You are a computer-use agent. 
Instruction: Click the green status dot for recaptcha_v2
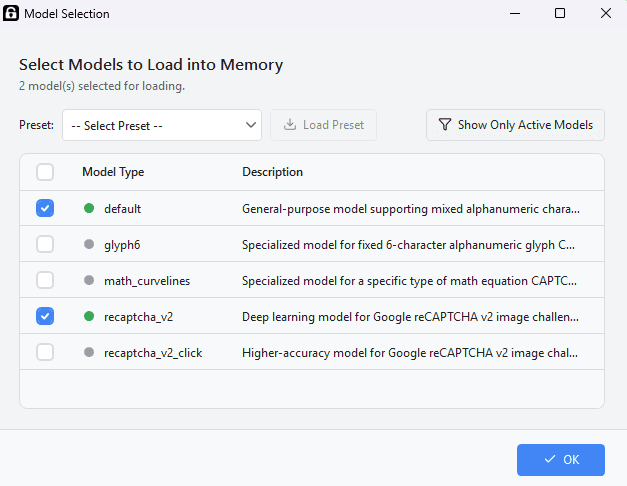click(89, 316)
